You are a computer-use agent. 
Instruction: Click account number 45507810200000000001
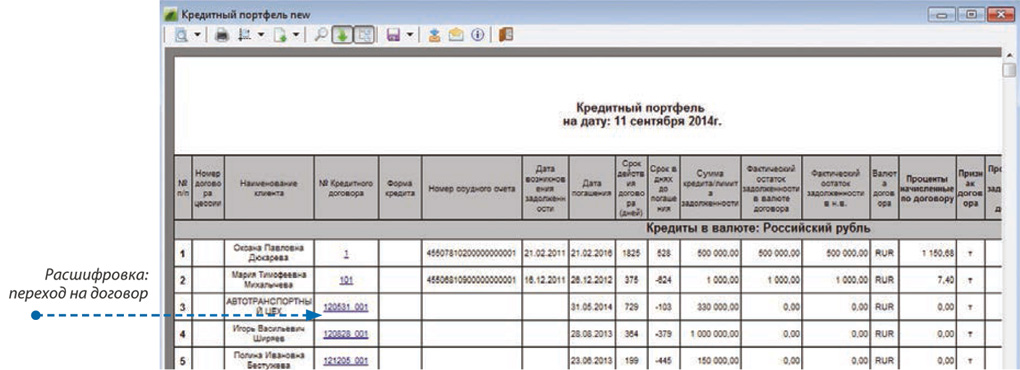point(472,254)
